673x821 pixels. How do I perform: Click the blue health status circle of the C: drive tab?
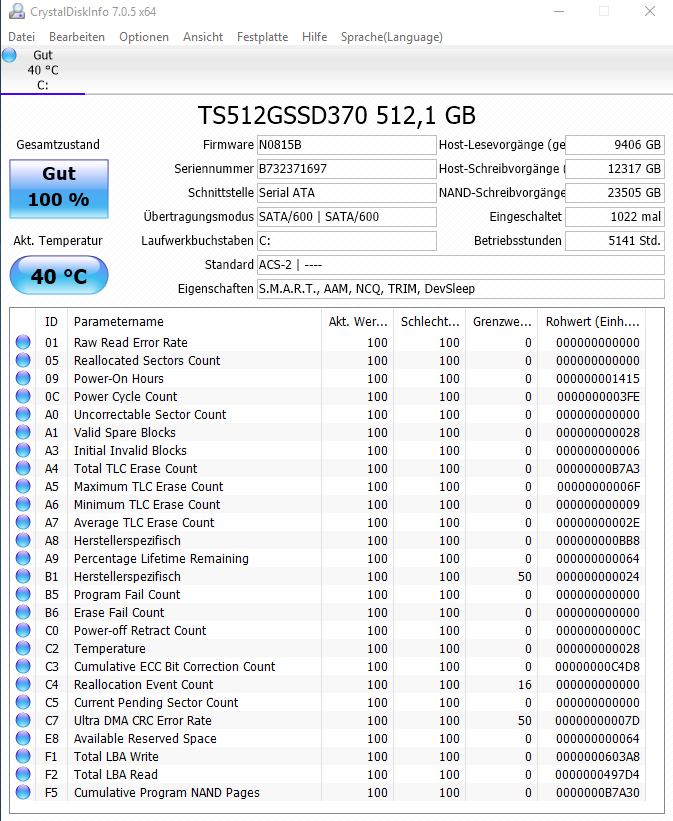click(9, 55)
